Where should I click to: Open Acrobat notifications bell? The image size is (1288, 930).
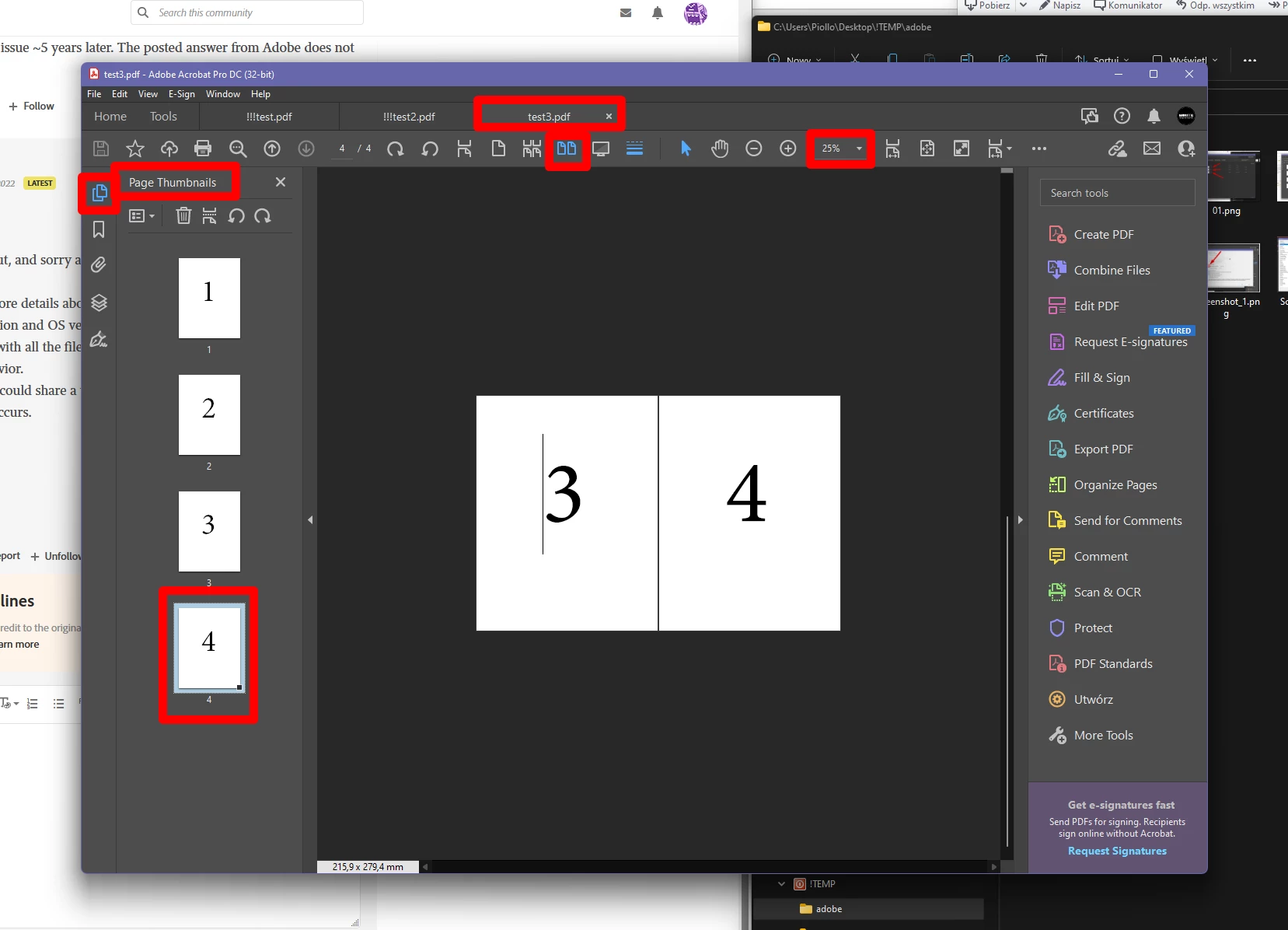pos(1154,116)
